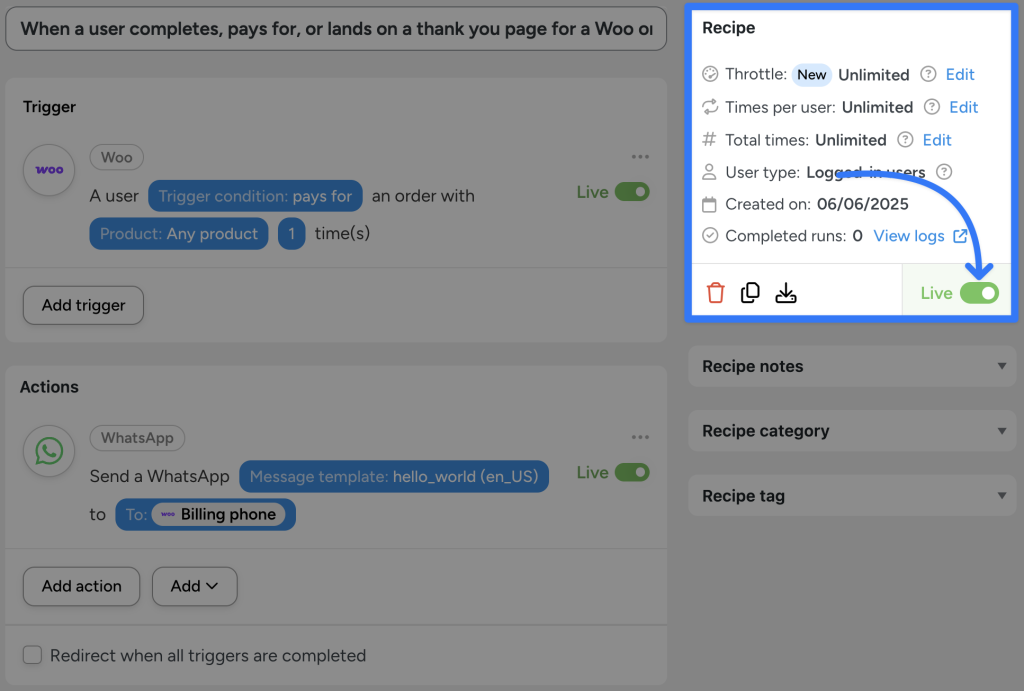Click the recipe title input field
Image resolution: width=1024 pixels, height=691 pixels.
(x=335, y=29)
